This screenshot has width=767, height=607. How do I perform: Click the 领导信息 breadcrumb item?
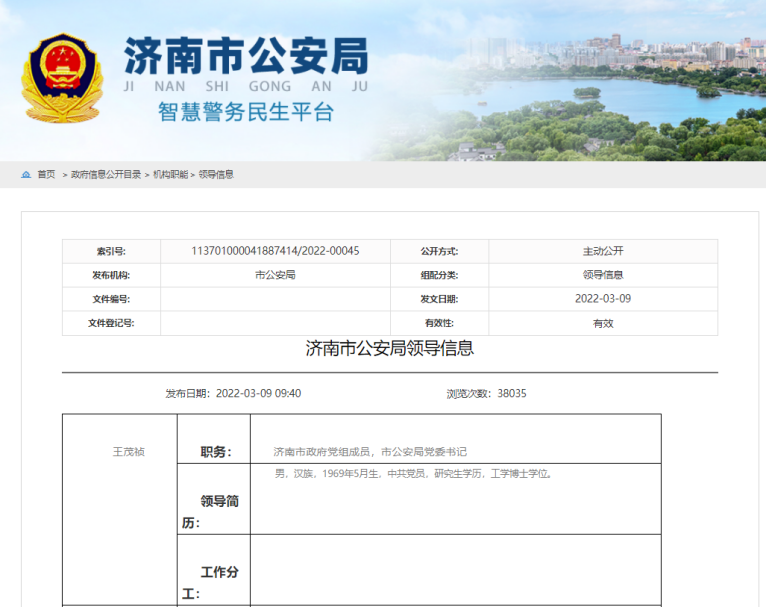pos(216,175)
